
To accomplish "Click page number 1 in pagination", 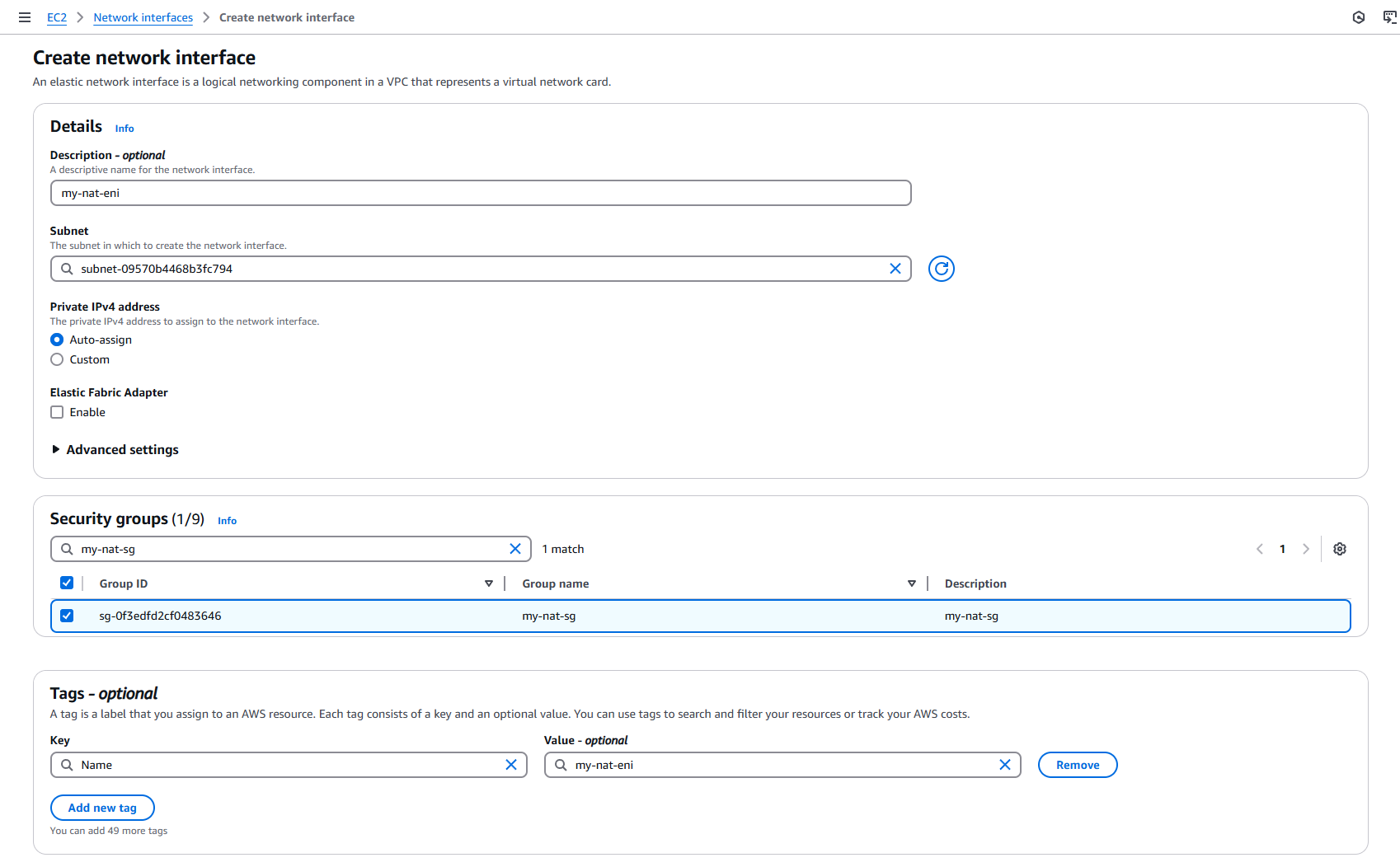I will pyautogui.click(x=1283, y=549).
